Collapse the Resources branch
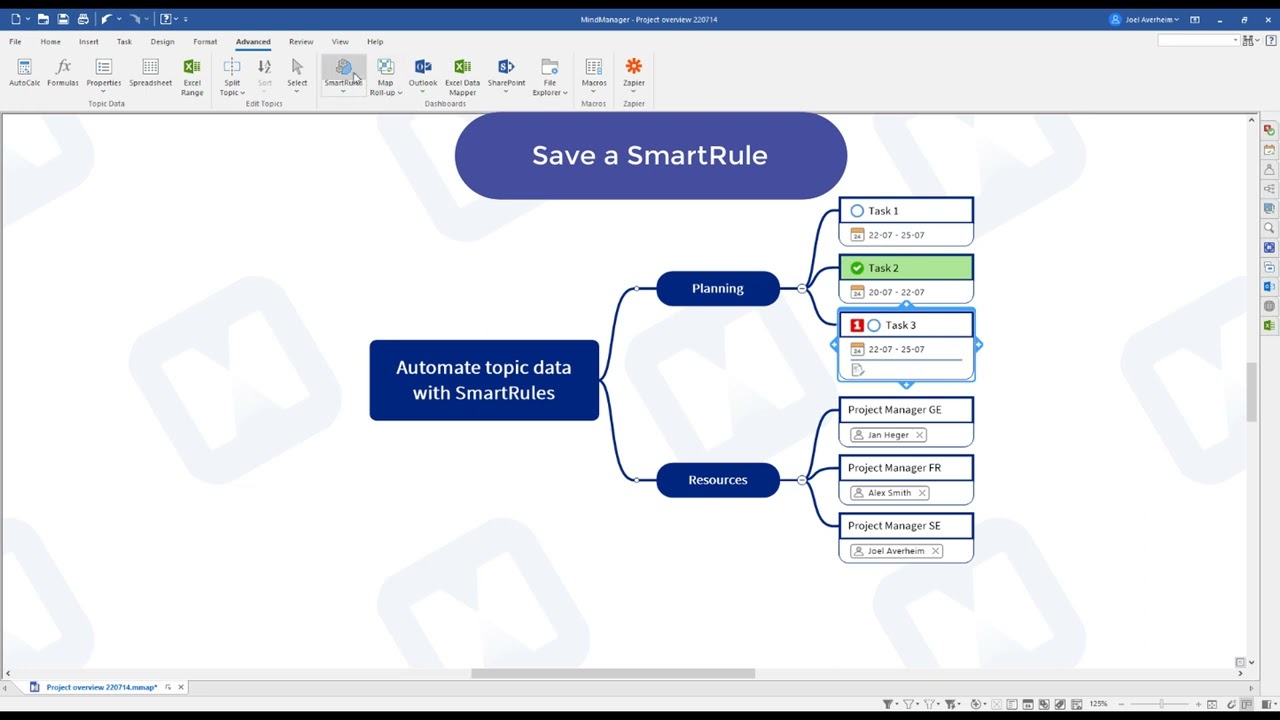1280x720 pixels. pos(802,480)
